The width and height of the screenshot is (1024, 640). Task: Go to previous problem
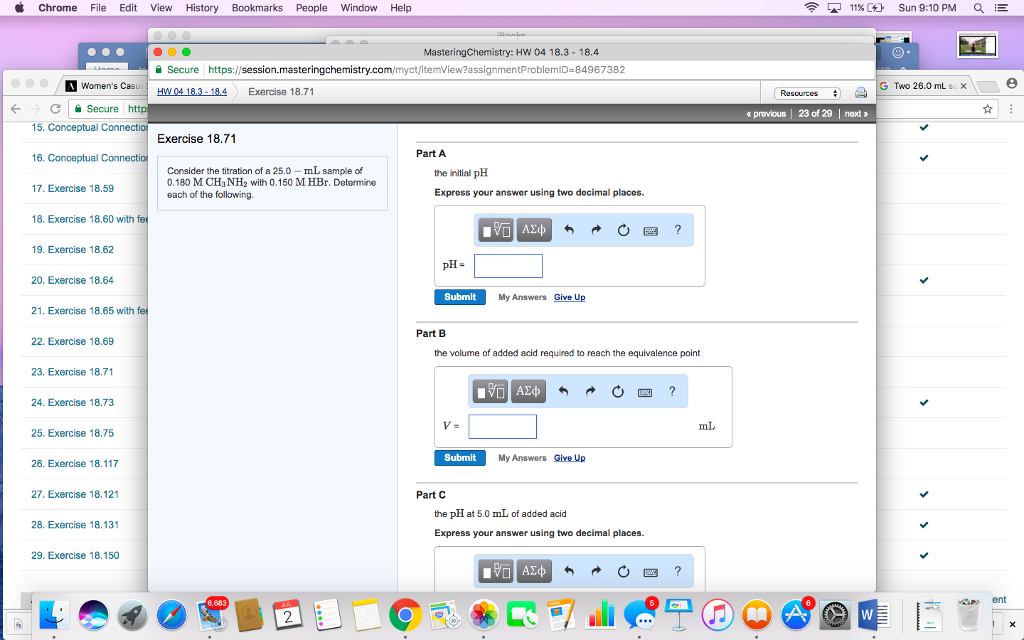766,114
